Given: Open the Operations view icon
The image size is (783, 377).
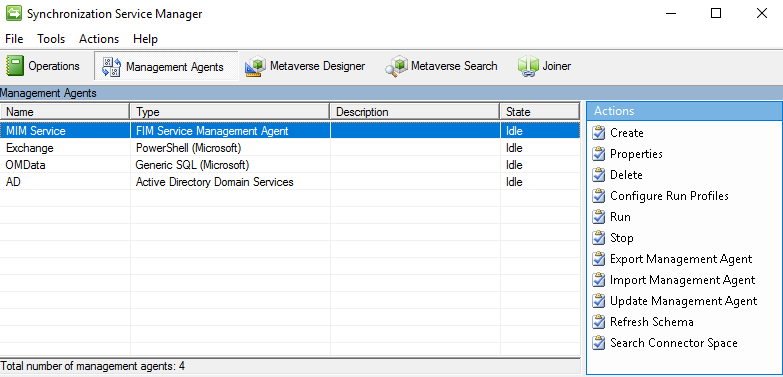Looking at the screenshot, I should tap(15, 66).
